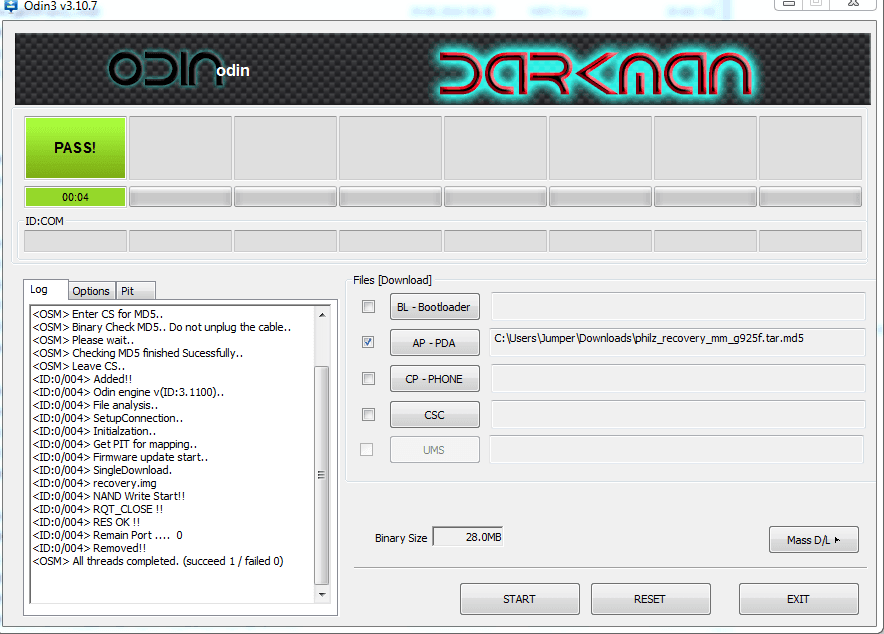Open the BL - Bootloader file browser
Image resolution: width=884 pixels, height=634 pixels.
coord(435,307)
